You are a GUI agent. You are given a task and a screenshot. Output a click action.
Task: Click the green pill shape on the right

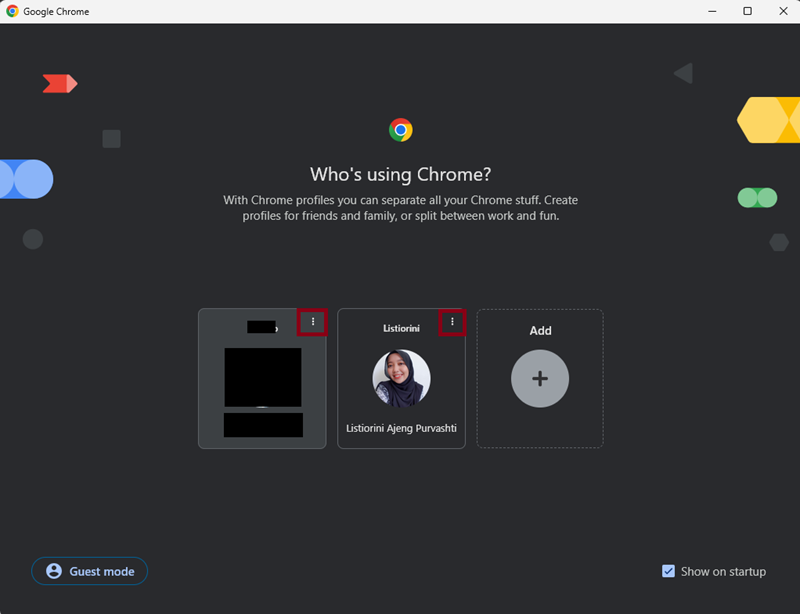coord(757,197)
